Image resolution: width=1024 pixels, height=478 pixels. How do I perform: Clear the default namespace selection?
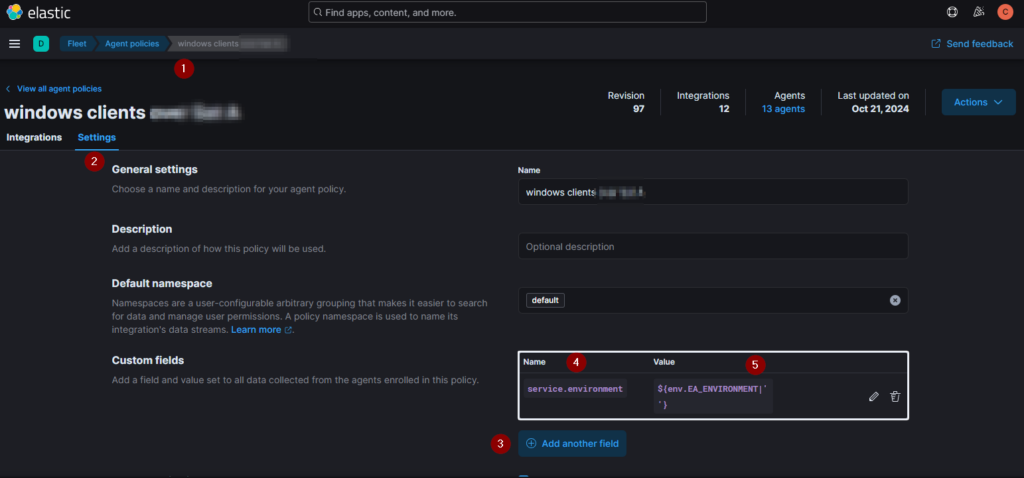pyautogui.click(x=895, y=300)
